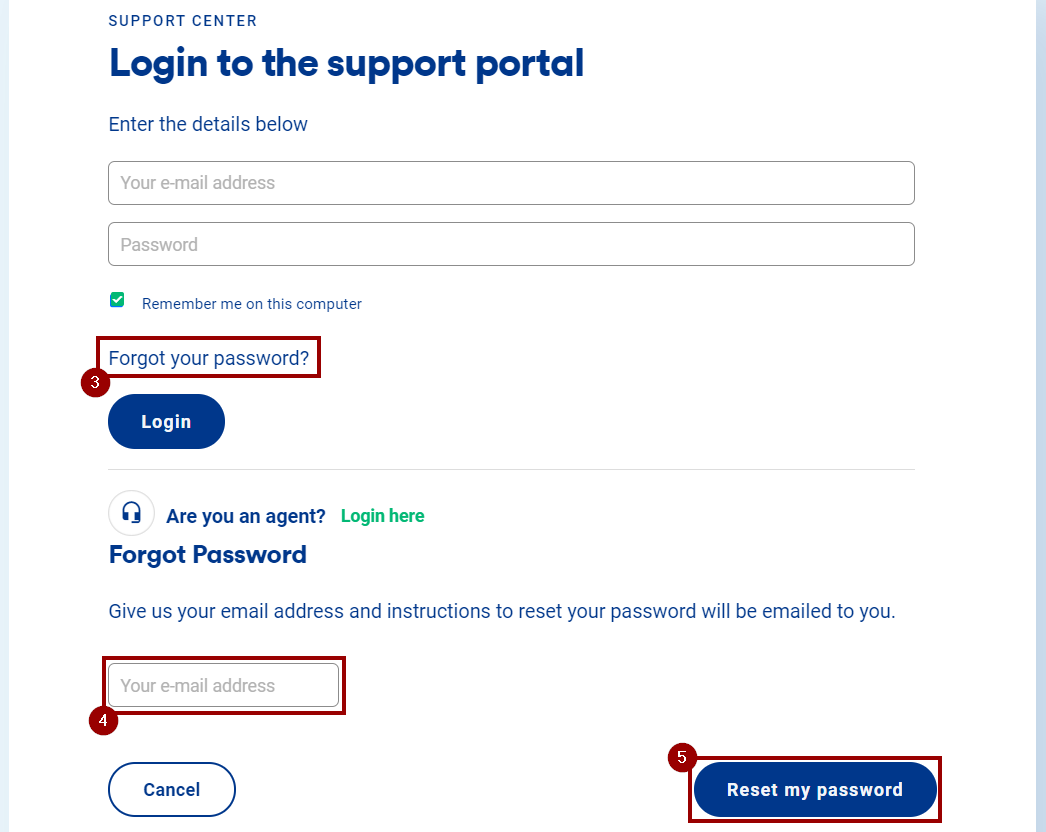Click into the Password field
The height and width of the screenshot is (832, 1046).
pyautogui.click(x=511, y=244)
